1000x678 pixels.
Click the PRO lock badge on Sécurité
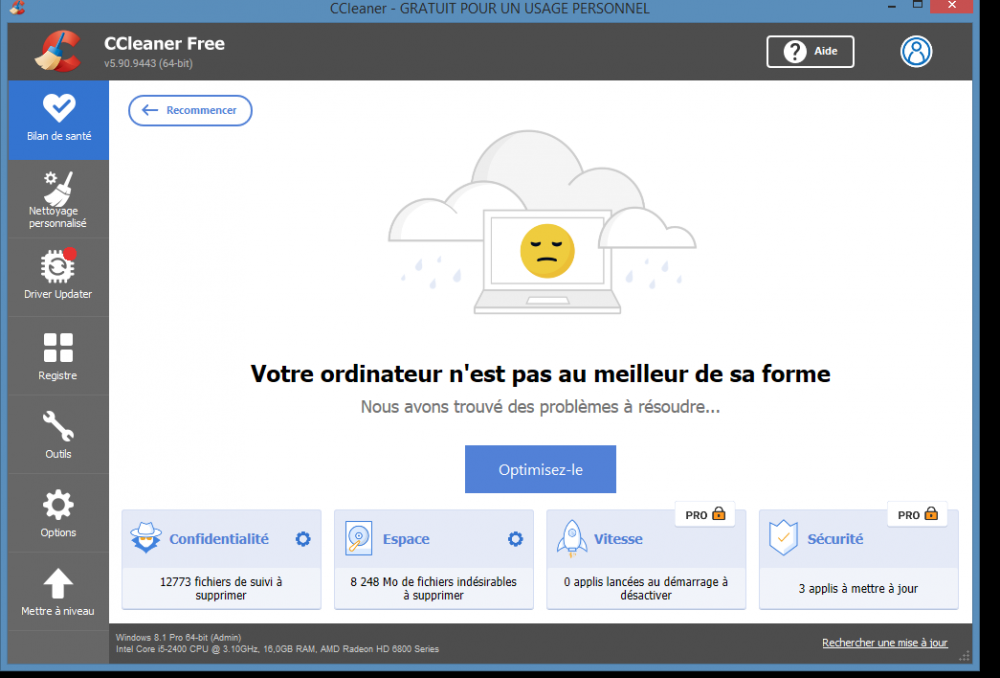917,514
